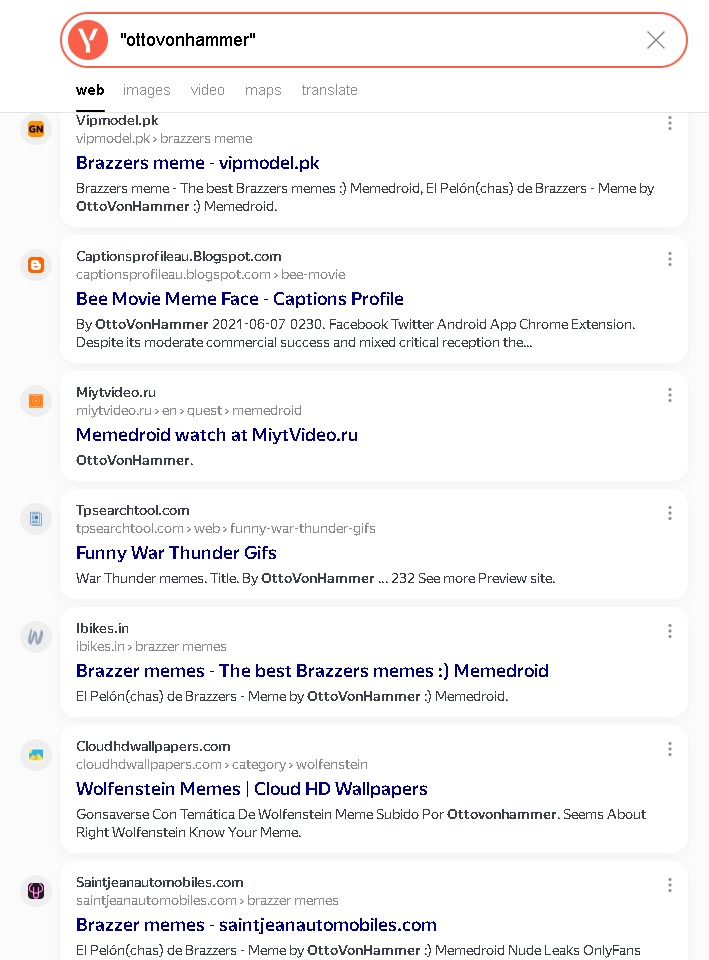Image resolution: width=709 pixels, height=960 pixels.
Task: Click the Miytvideo.ru site name
Action: 116,392
